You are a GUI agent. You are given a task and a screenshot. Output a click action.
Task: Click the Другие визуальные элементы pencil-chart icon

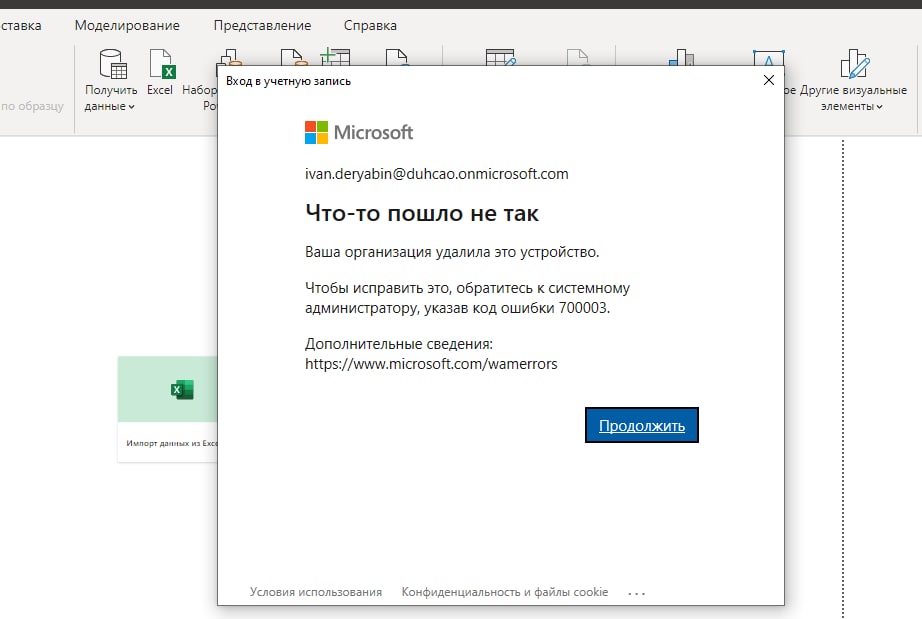tap(854, 63)
